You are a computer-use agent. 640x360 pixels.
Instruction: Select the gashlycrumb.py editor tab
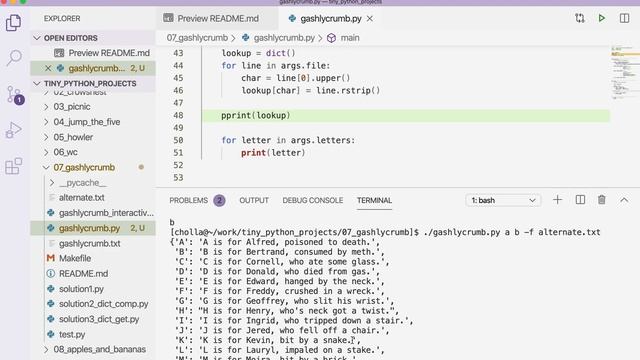coord(330,19)
